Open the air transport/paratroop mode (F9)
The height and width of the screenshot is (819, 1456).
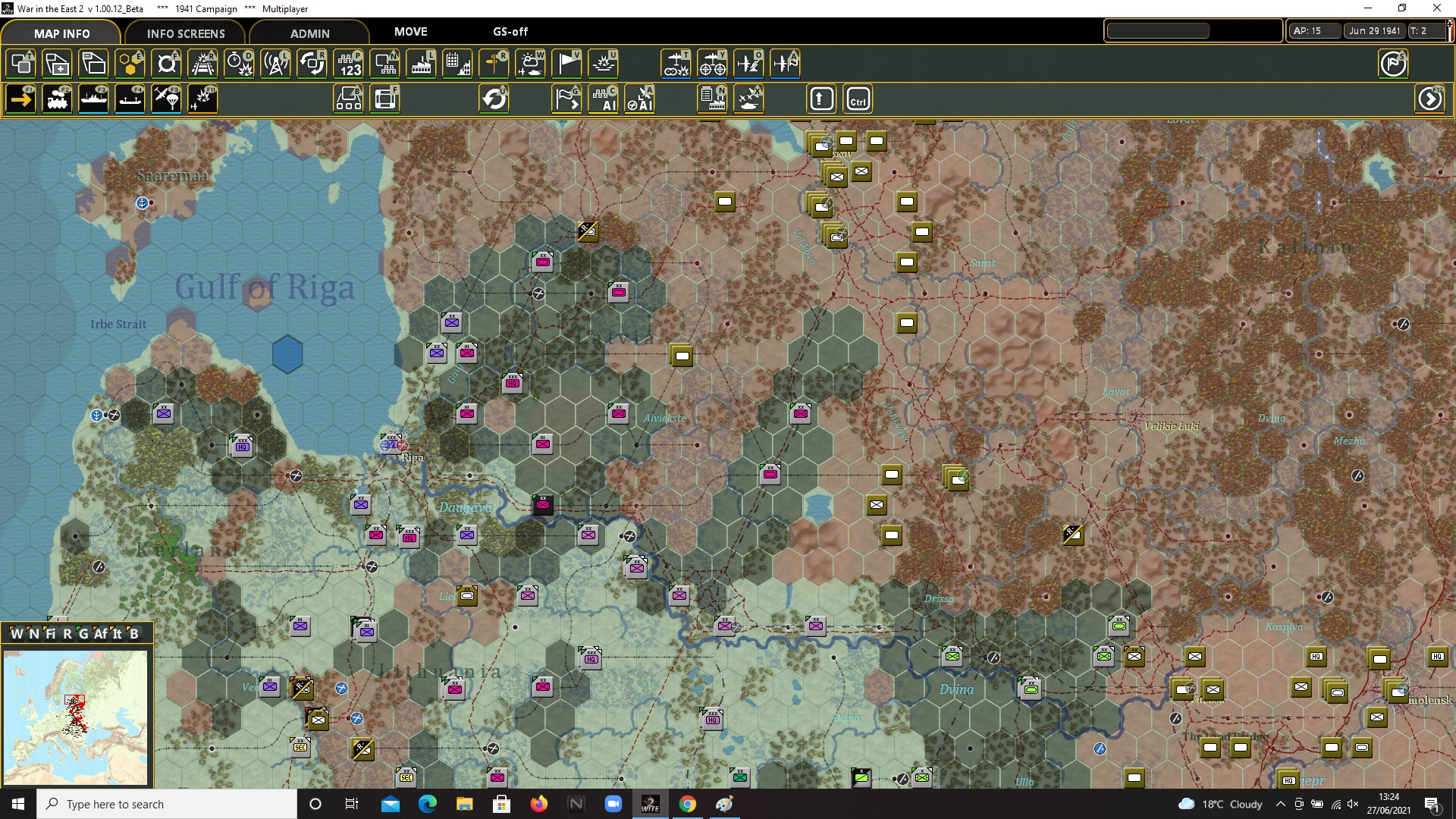[167, 99]
